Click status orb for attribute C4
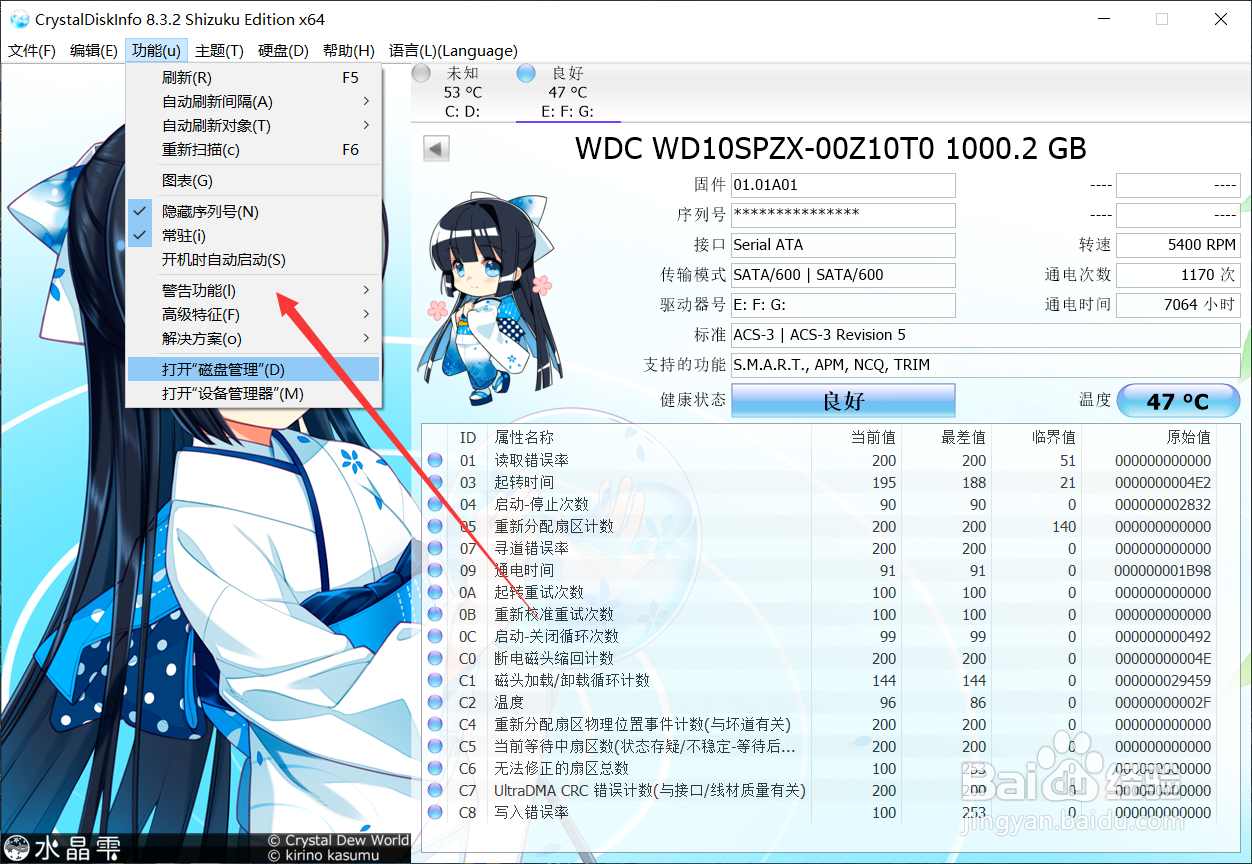Image resolution: width=1252 pixels, height=864 pixels. (435, 725)
